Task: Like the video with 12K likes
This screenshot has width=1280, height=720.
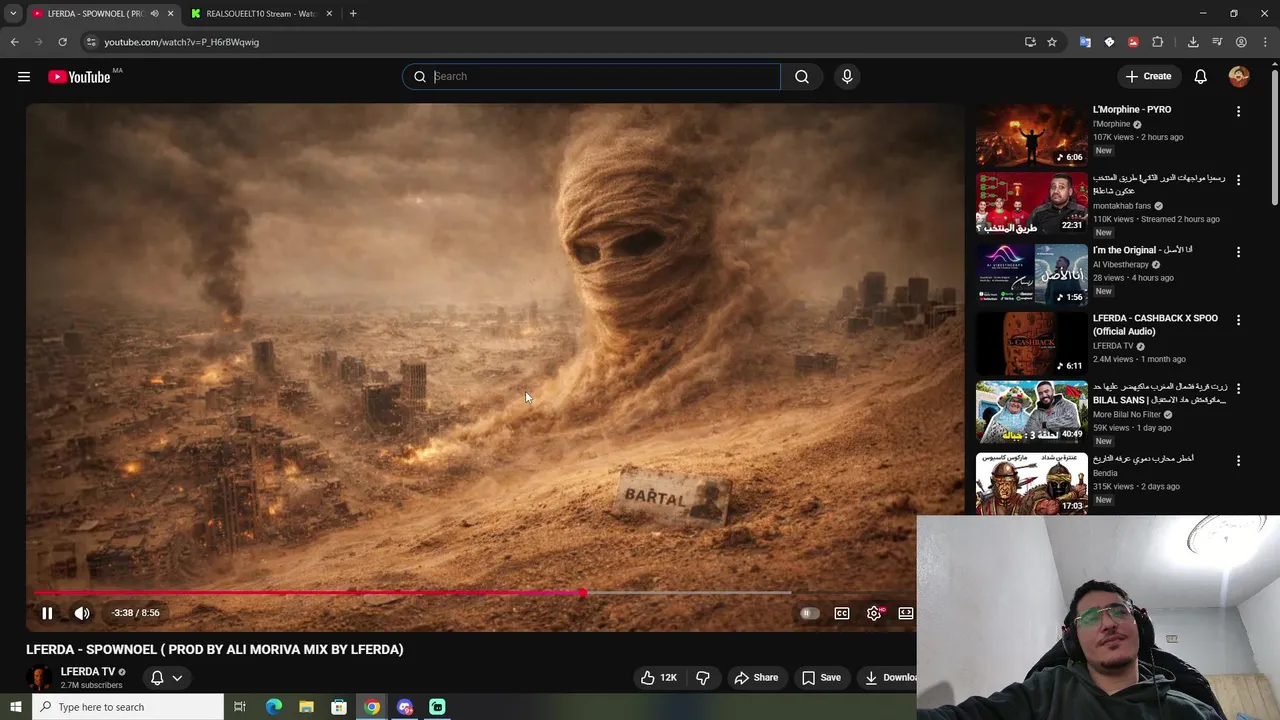Action: (659, 678)
